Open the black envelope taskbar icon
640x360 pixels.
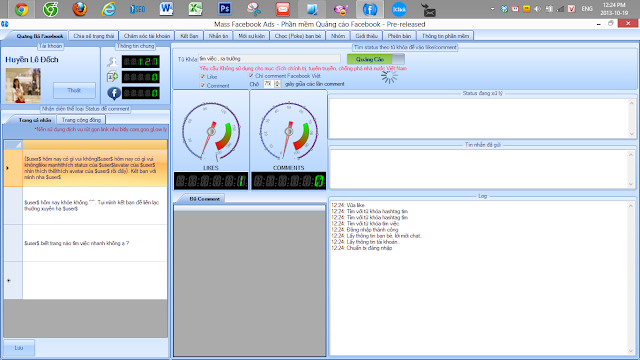428,10
